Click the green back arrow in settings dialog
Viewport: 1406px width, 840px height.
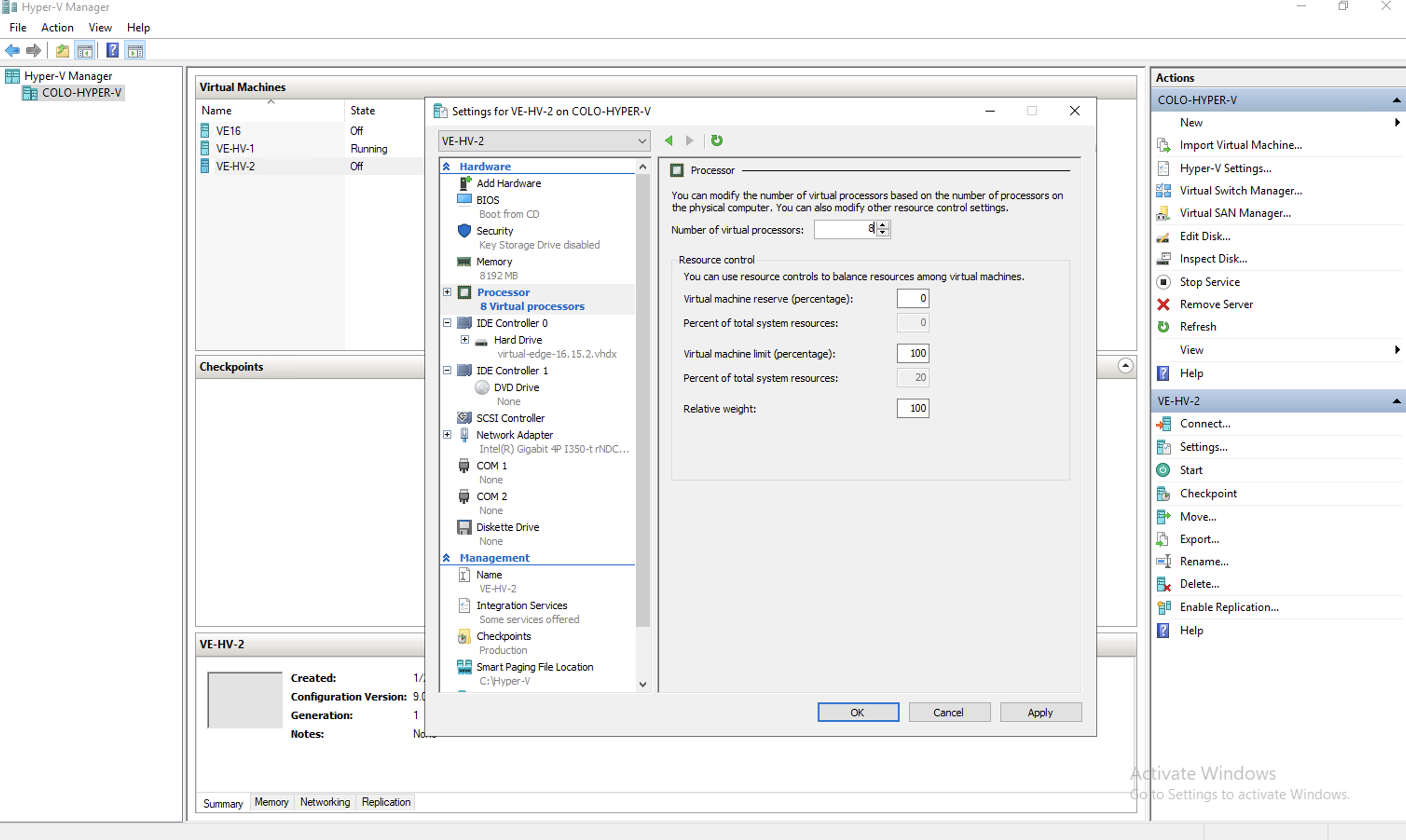pos(669,140)
